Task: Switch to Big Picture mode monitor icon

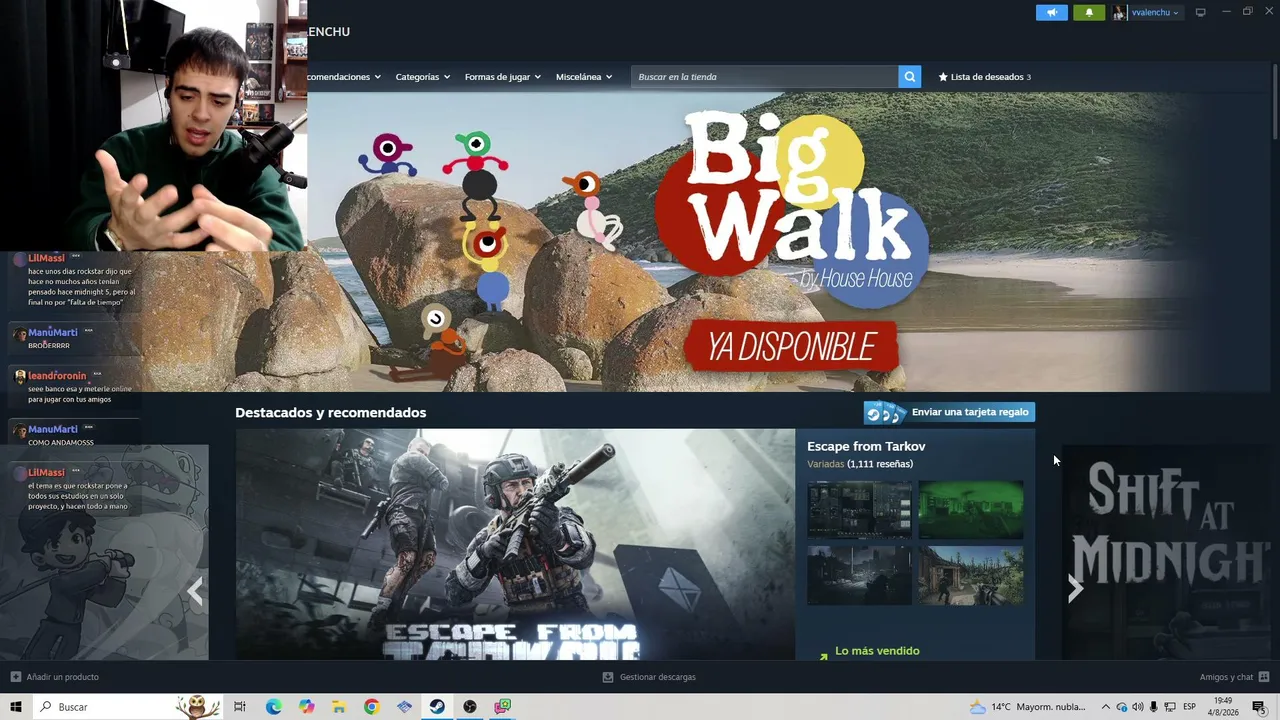Action: pyautogui.click(x=1200, y=12)
